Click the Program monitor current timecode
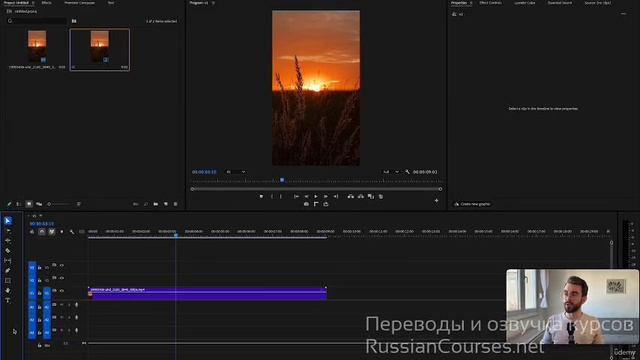 pos(204,172)
